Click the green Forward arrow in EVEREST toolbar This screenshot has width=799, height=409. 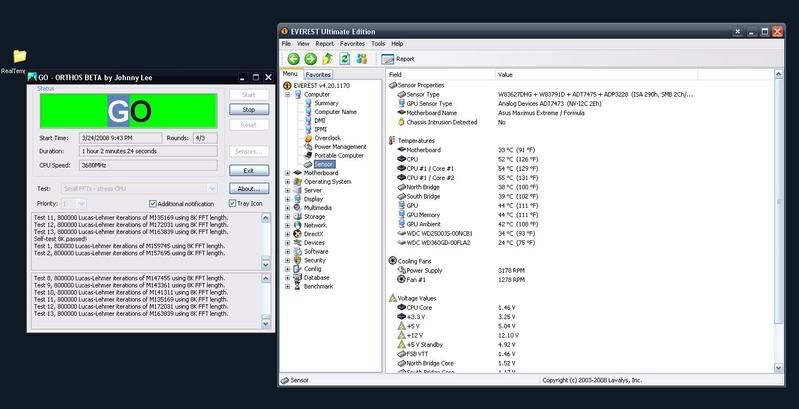click(x=310, y=58)
